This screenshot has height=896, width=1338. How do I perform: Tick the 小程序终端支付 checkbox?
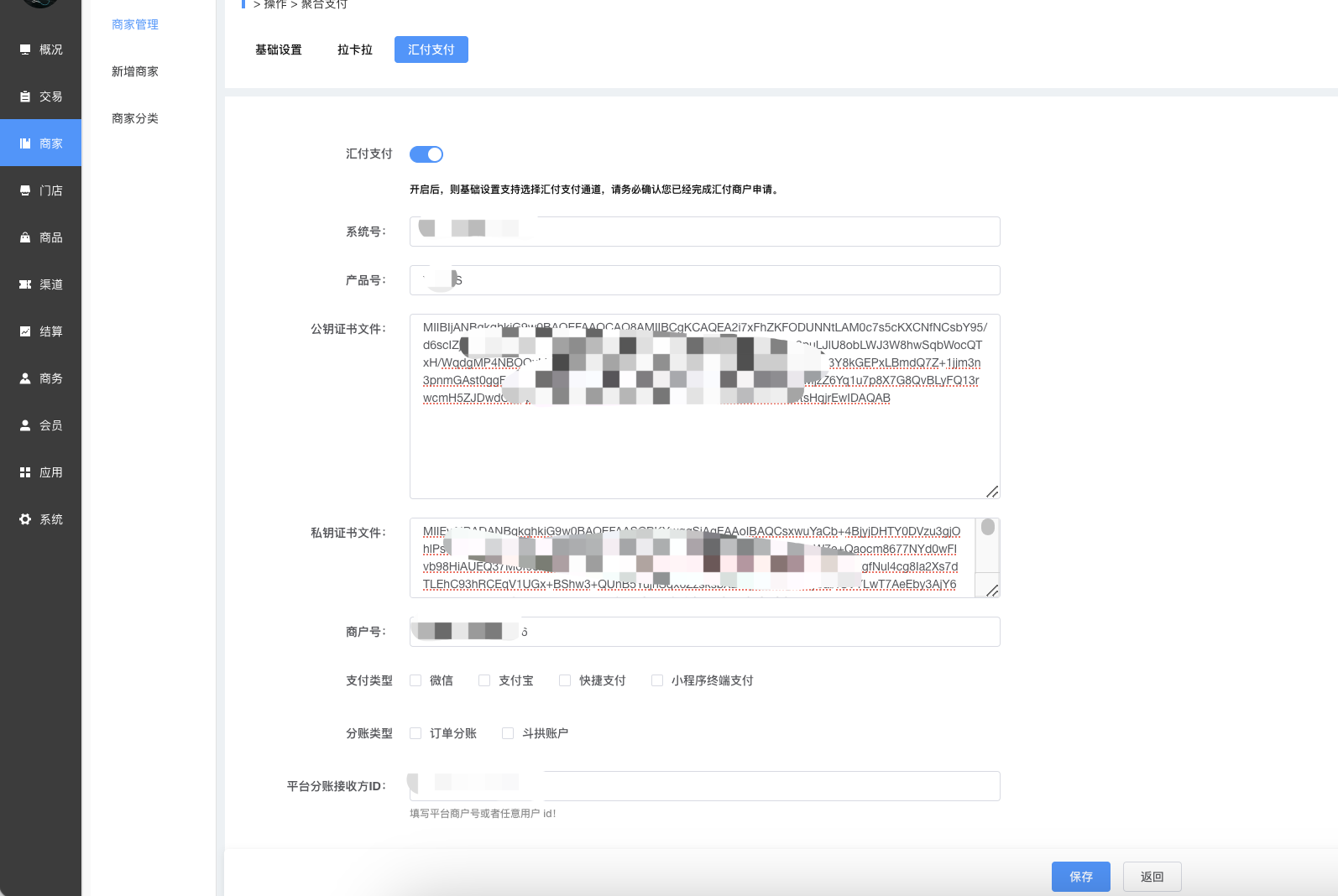[657, 680]
